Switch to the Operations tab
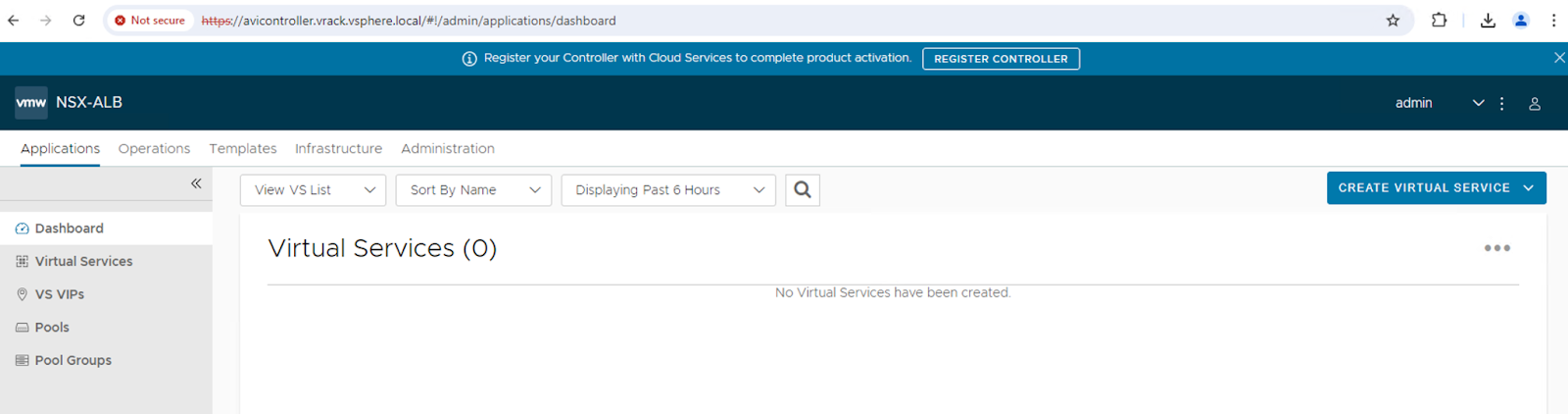 (x=154, y=149)
